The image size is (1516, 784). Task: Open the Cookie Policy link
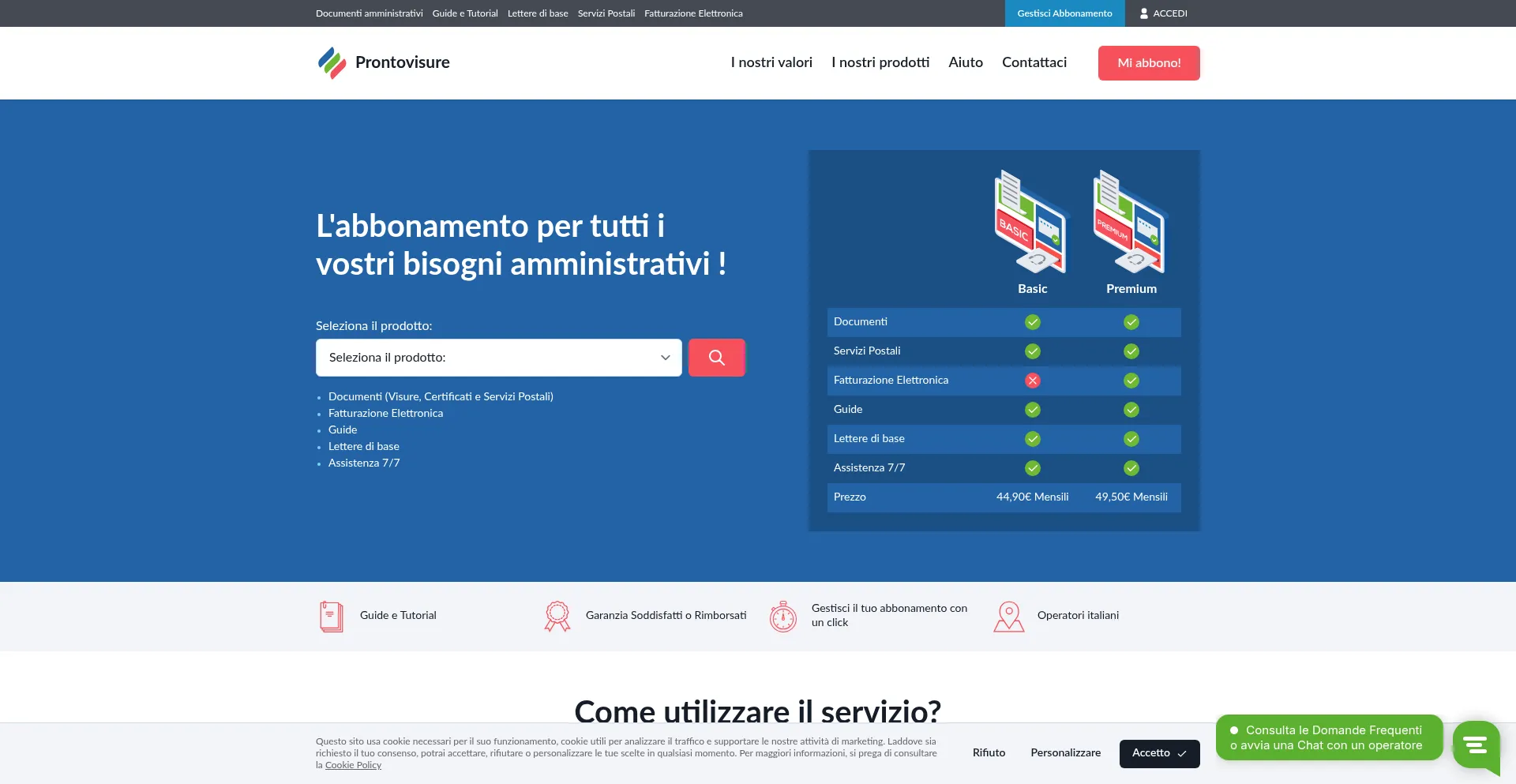coord(353,765)
